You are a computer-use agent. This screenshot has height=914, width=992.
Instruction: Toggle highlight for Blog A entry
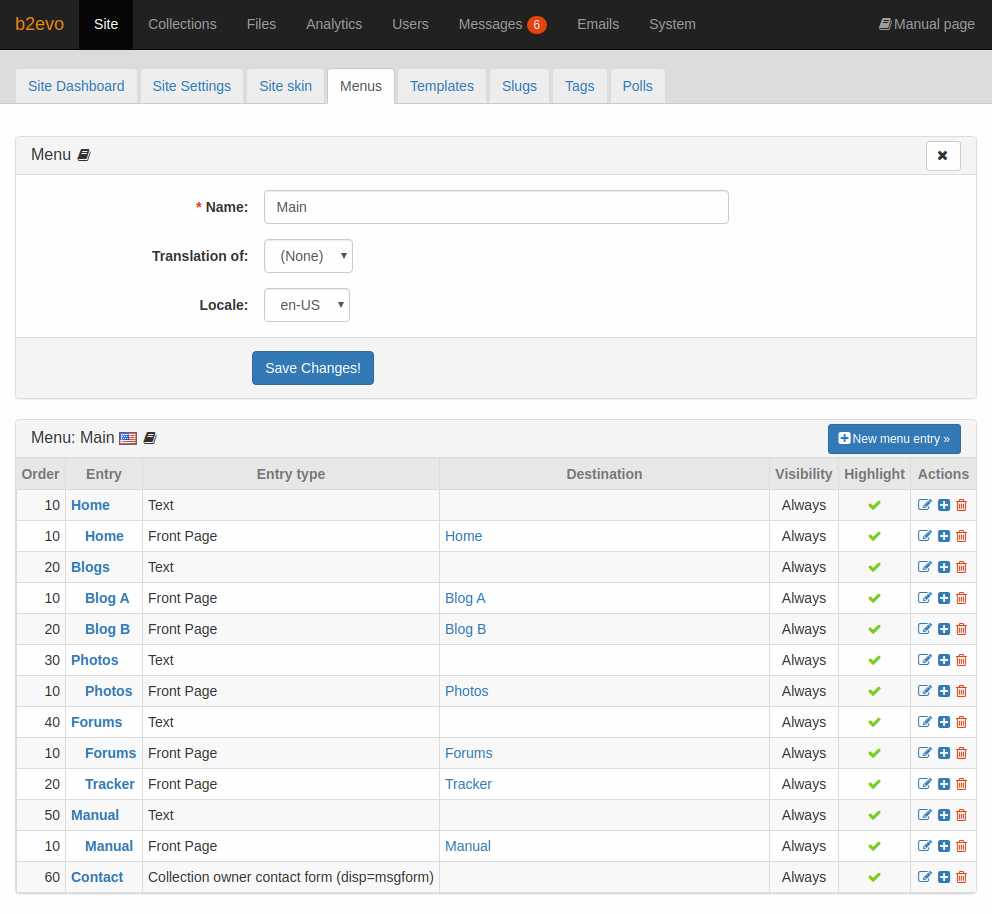(874, 598)
